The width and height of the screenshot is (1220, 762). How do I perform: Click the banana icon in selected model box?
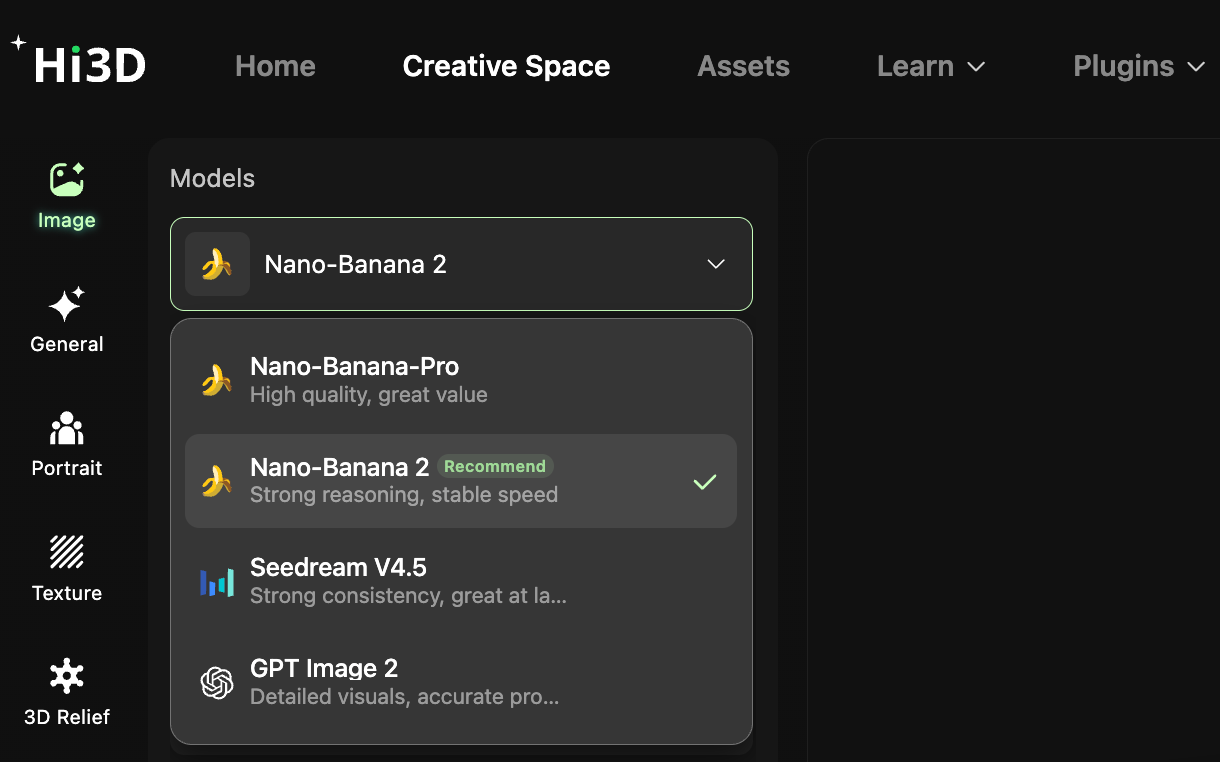(x=217, y=264)
